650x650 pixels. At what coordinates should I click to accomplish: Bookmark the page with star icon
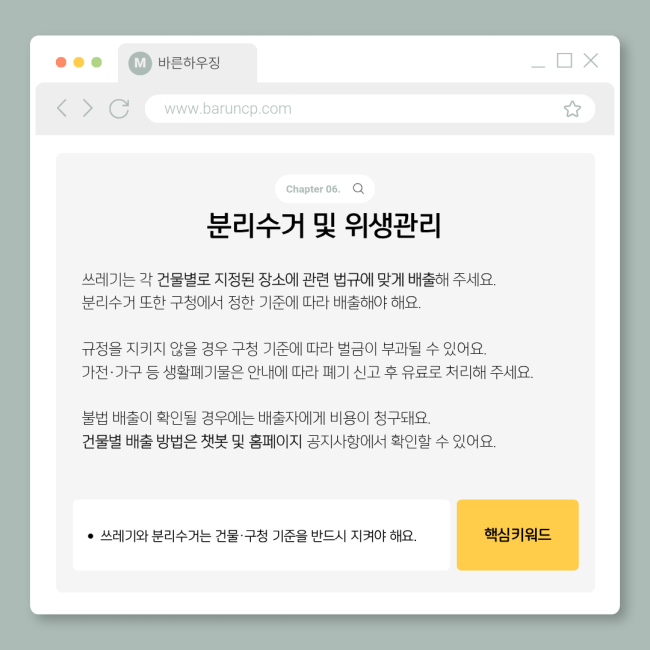pyautogui.click(x=572, y=109)
